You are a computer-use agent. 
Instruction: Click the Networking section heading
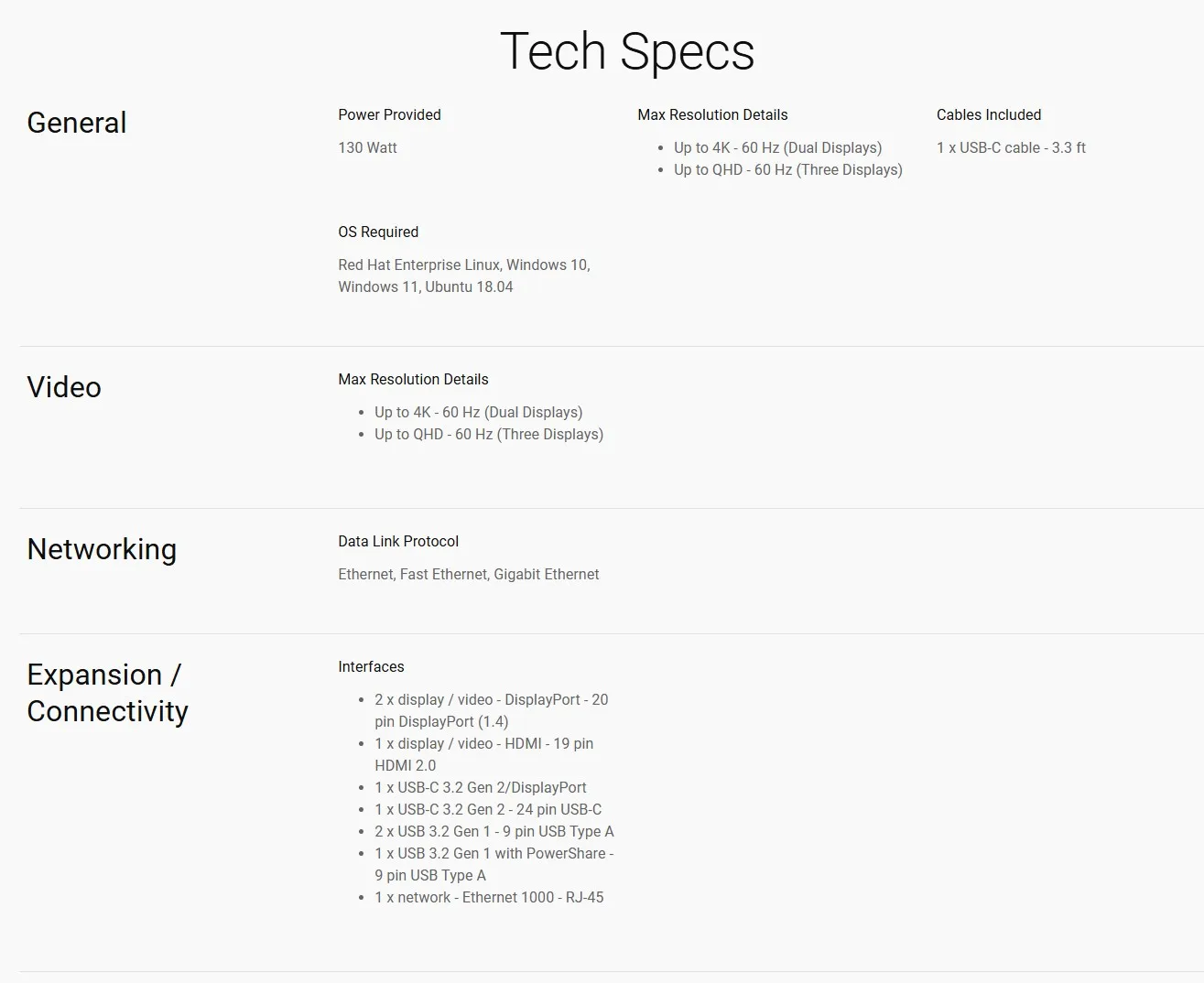(102, 549)
